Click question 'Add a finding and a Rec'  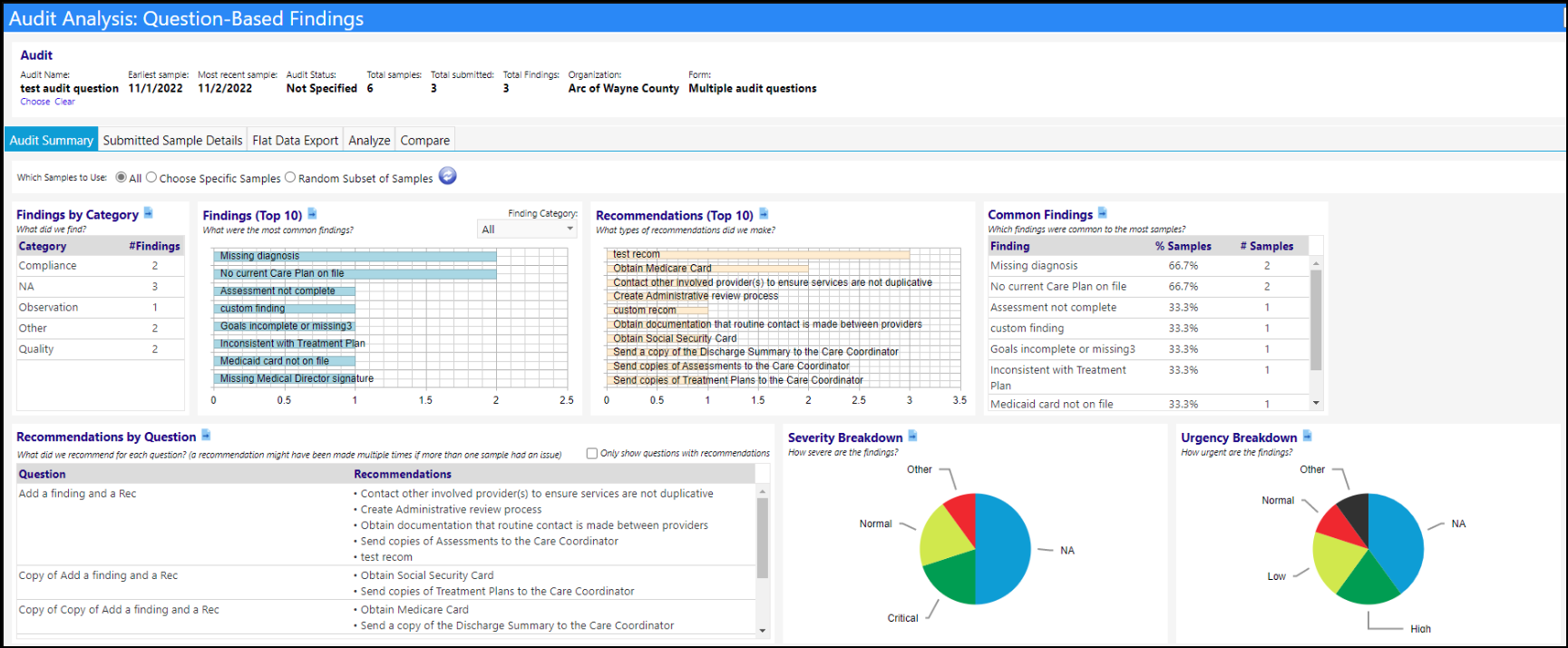(x=77, y=494)
